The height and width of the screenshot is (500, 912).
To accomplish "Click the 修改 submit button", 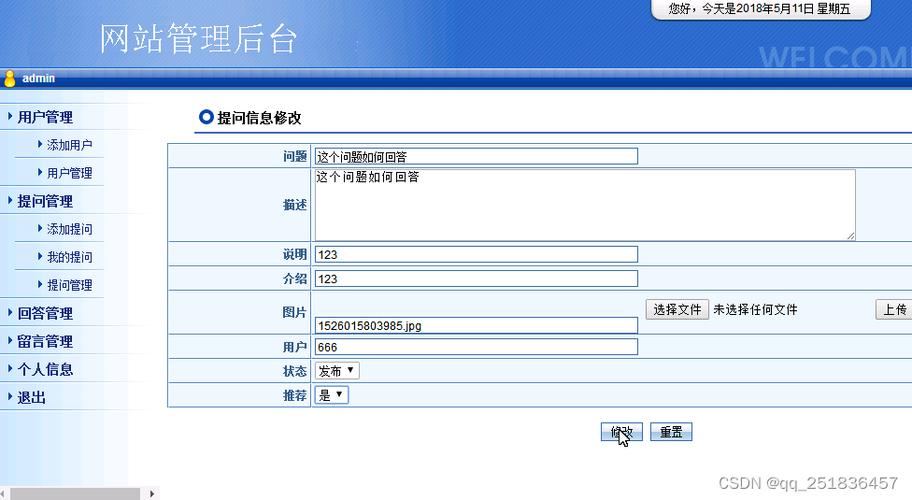I will 622,432.
